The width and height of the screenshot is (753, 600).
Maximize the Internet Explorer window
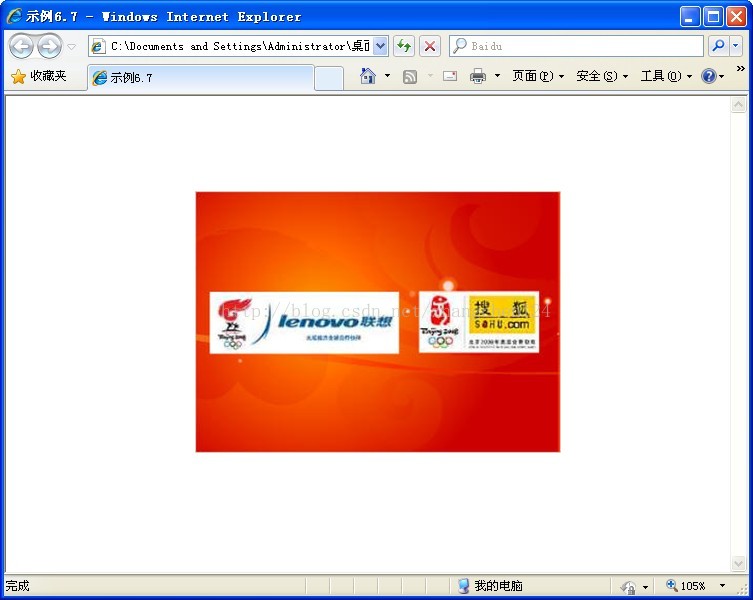tap(713, 17)
